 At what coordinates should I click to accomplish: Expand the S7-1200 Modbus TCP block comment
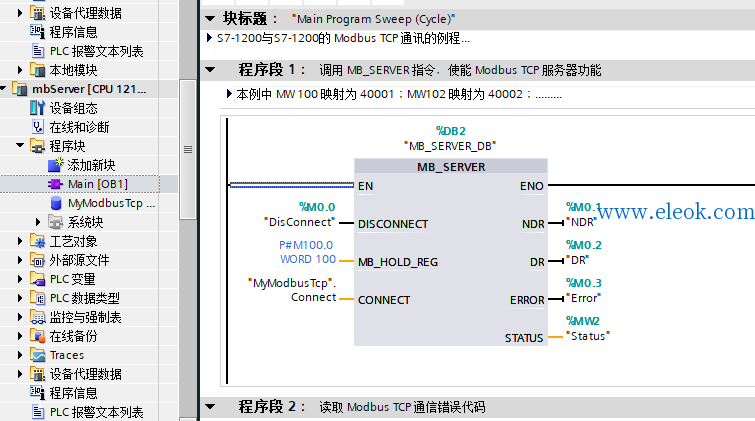[x=209, y=38]
